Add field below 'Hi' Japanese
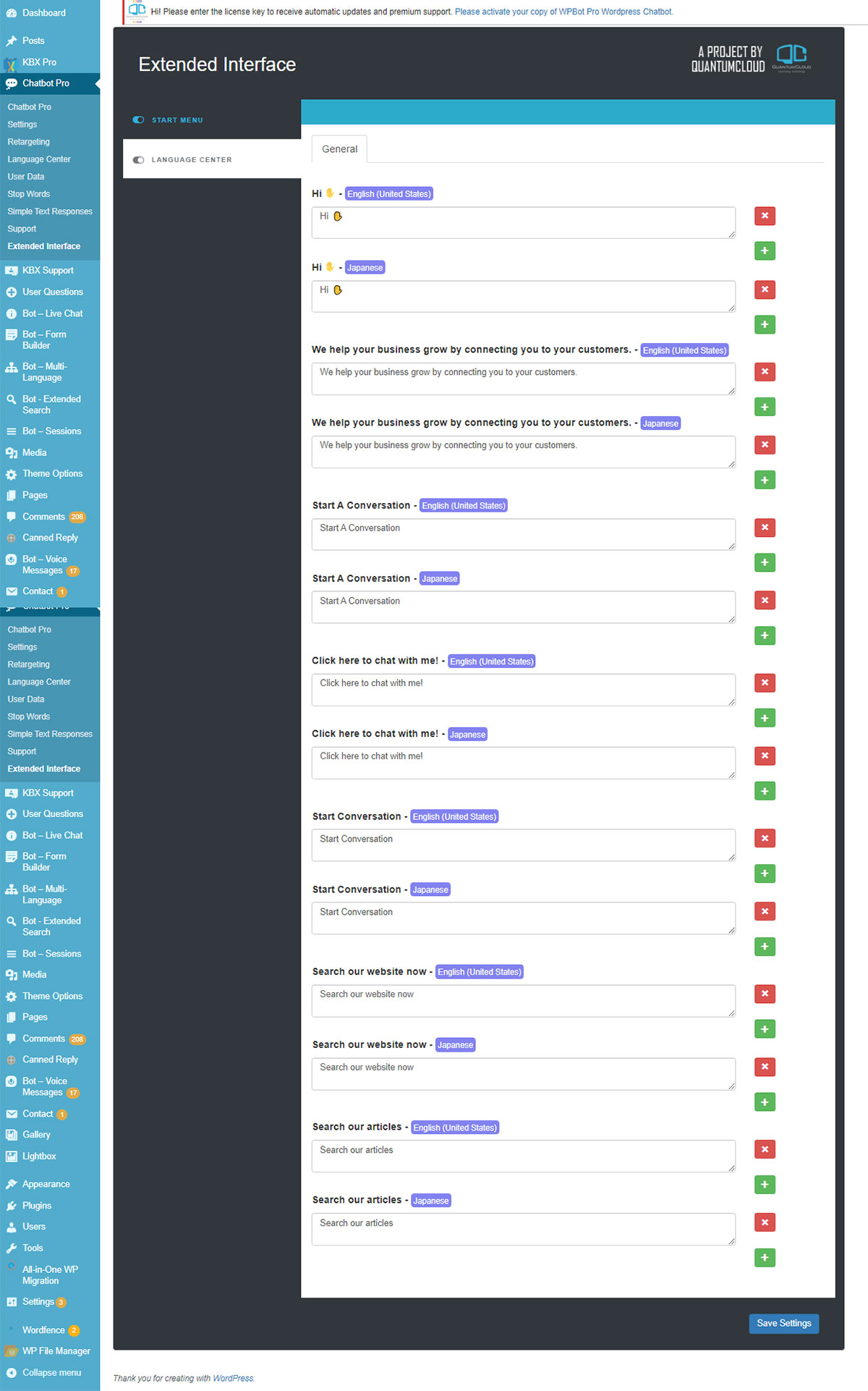The height and width of the screenshot is (1391, 868). pyautogui.click(x=765, y=324)
